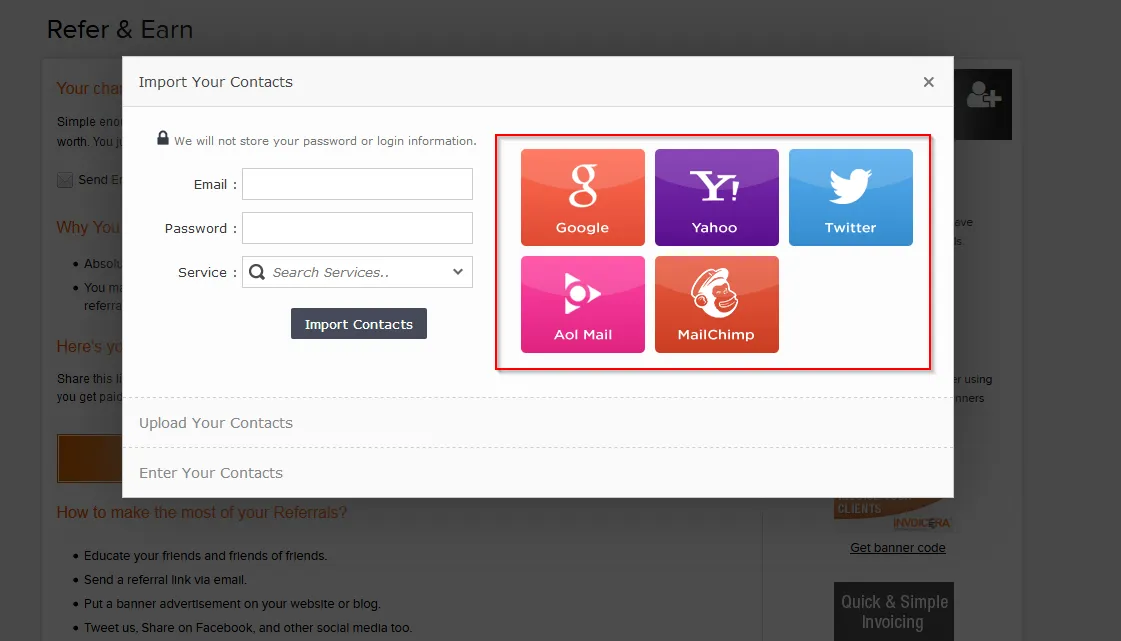The width and height of the screenshot is (1121, 641).
Task: Click the Import Your Contacts heading
Action: [216, 82]
